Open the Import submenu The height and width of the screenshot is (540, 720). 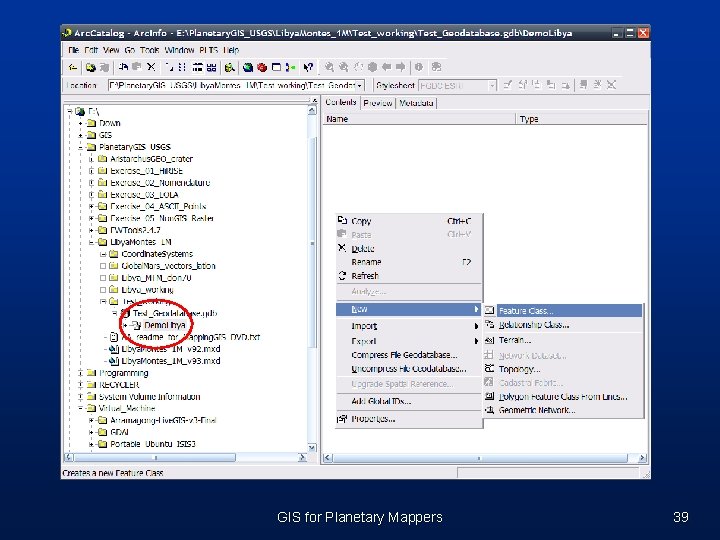point(409,326)
